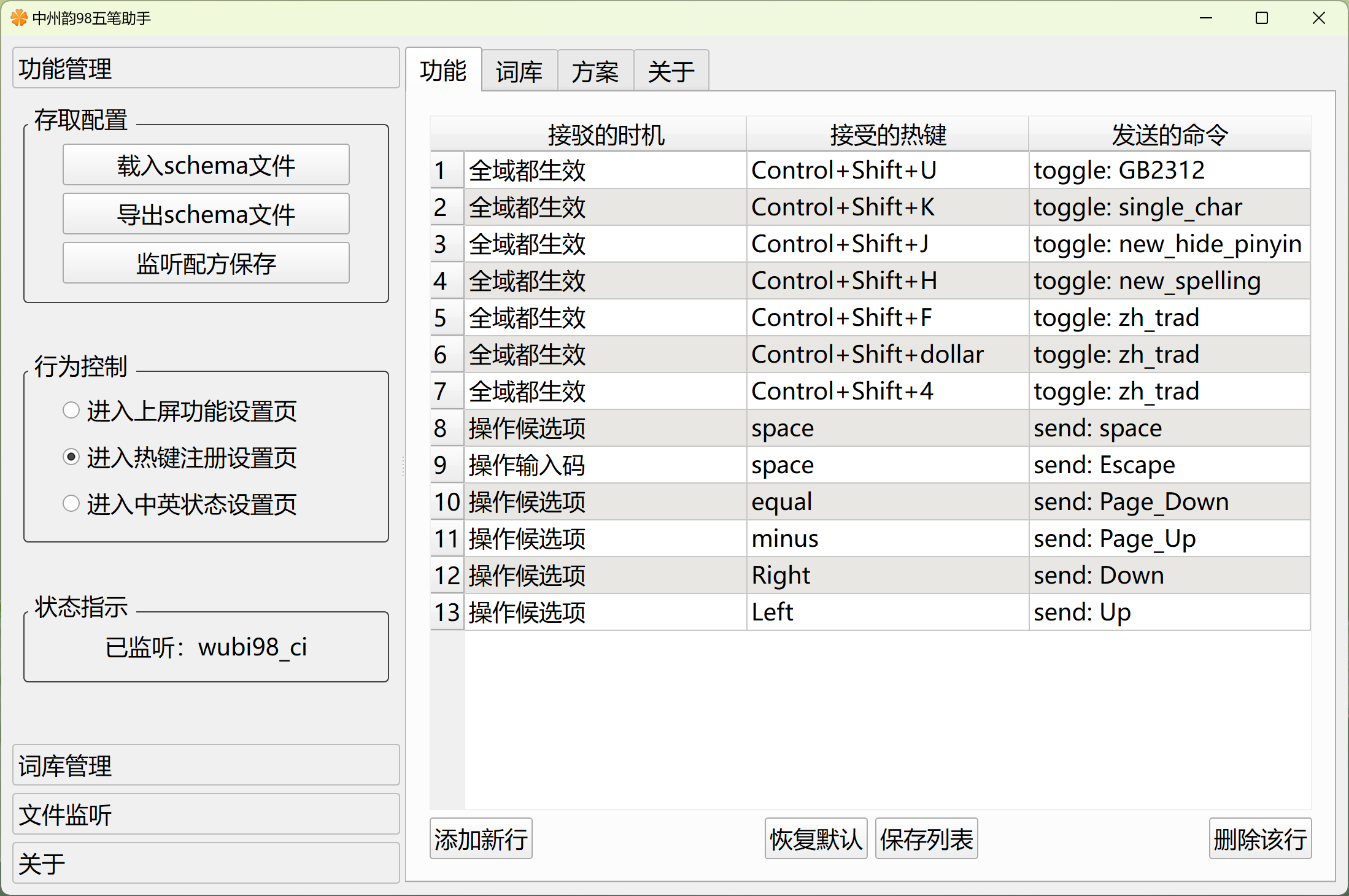1349x896 pixels.
Task: Click the app logo icon in title bar
Action: click(19, 18)
